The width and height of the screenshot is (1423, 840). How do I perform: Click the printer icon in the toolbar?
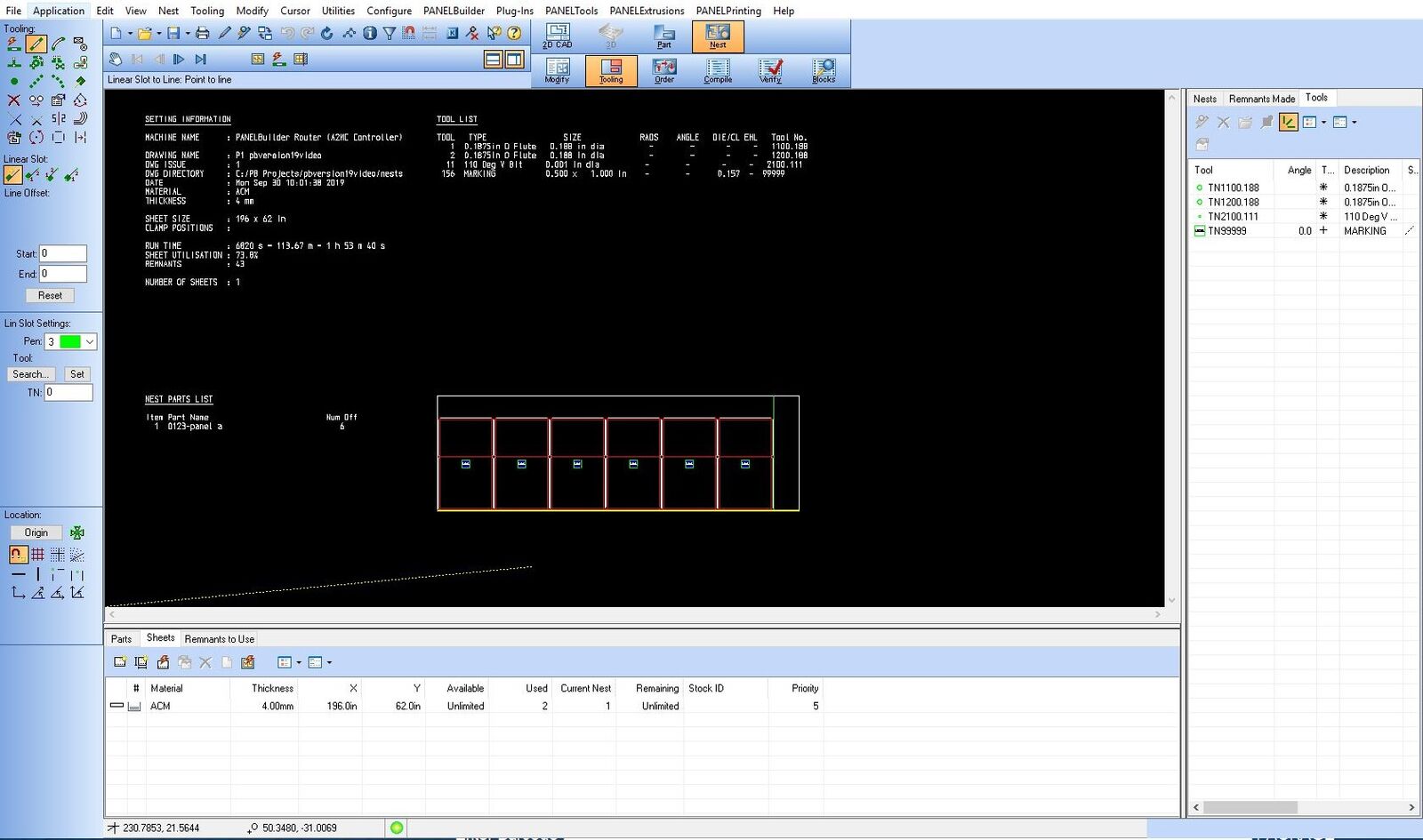click(202, 34)
